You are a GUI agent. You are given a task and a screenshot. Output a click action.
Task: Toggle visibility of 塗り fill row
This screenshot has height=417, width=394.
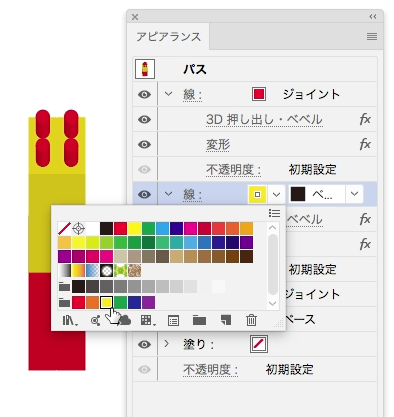144,344
